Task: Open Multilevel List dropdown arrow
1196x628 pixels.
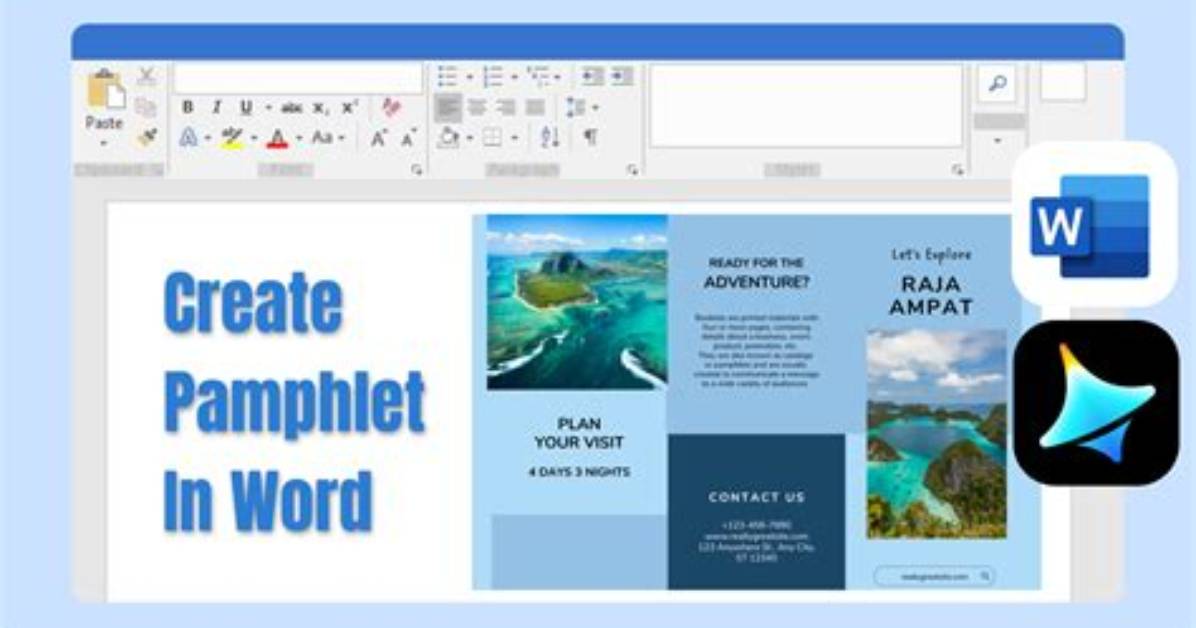Action: pyautogui.click(x=558, y=77)
